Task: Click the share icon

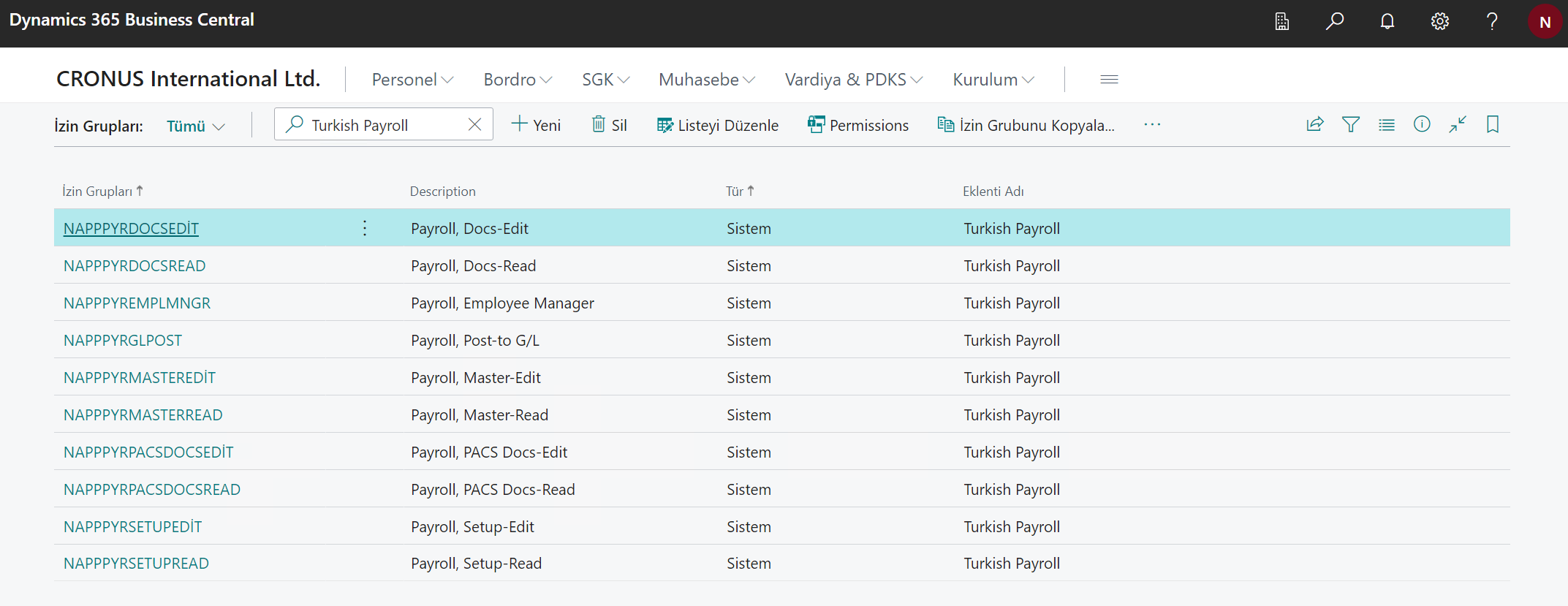Action: 1315,124
